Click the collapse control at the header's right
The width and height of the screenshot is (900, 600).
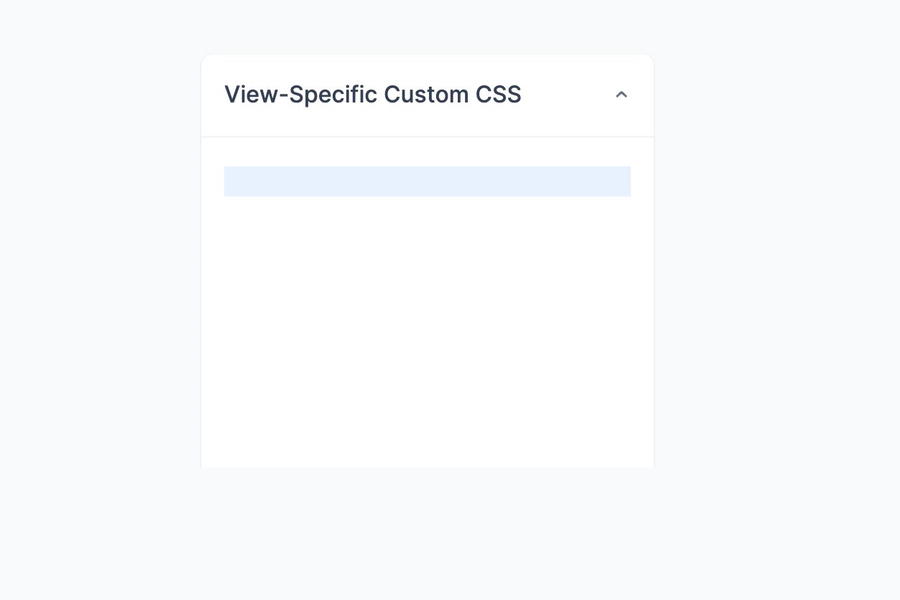(x=622, y=94)
